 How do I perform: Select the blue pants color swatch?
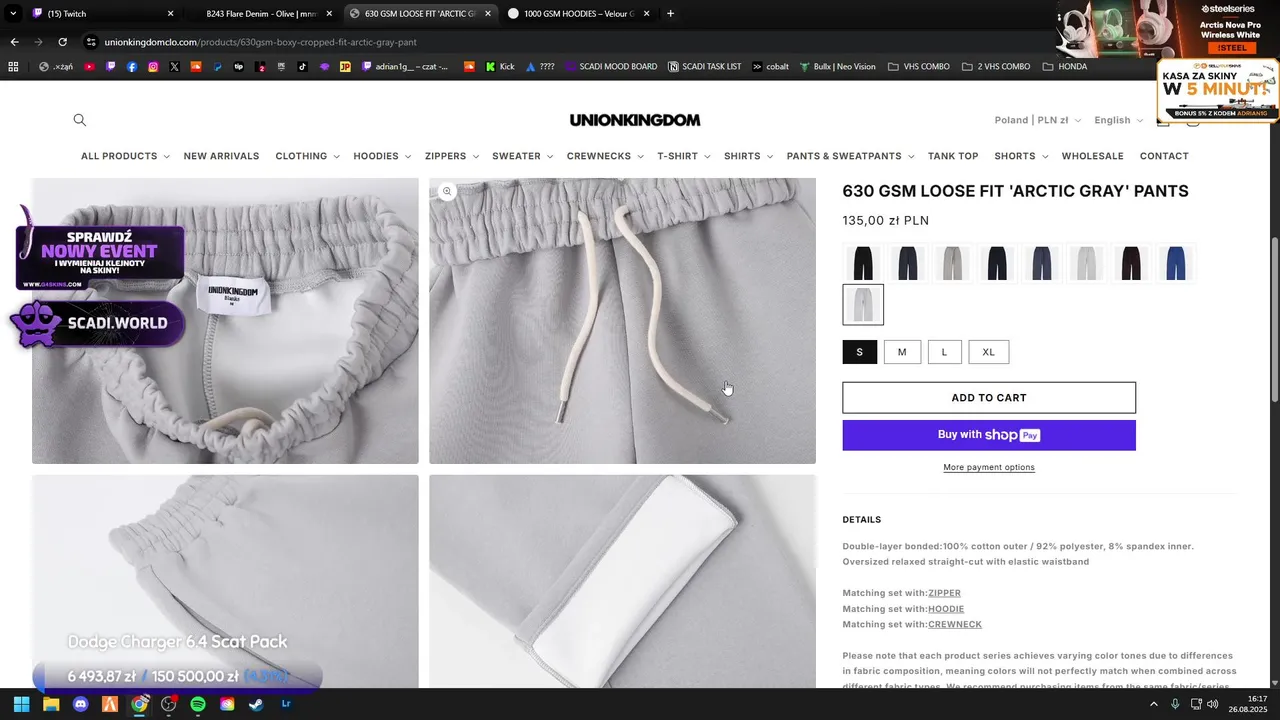tap(1175, 263)
